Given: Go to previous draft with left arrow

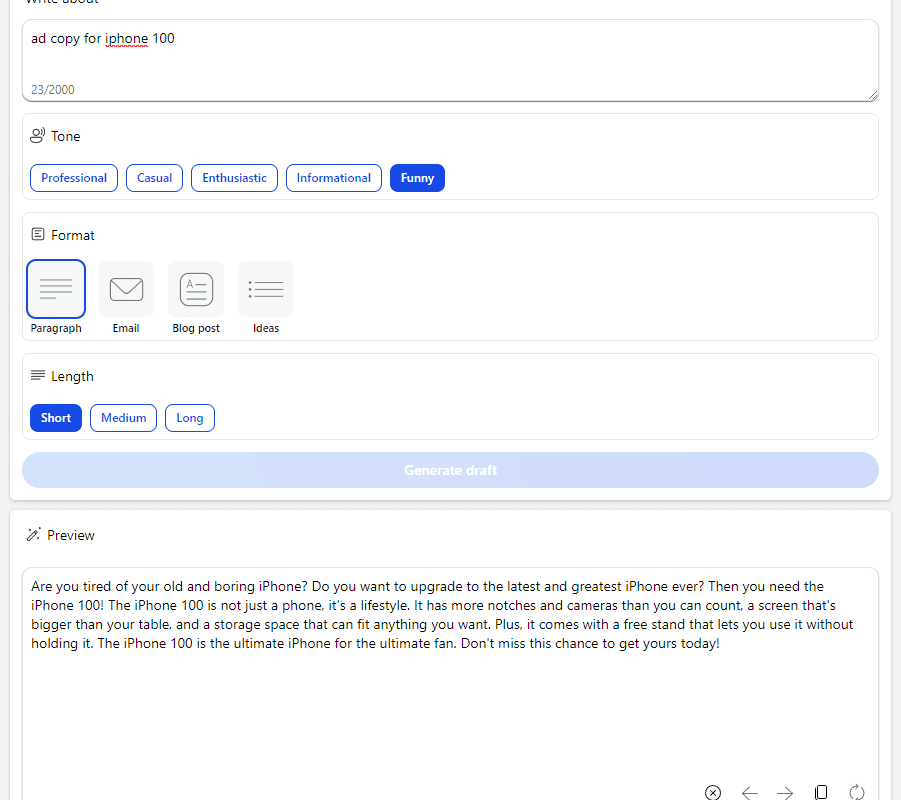Looking at the screenshot, I should (749, 793).
